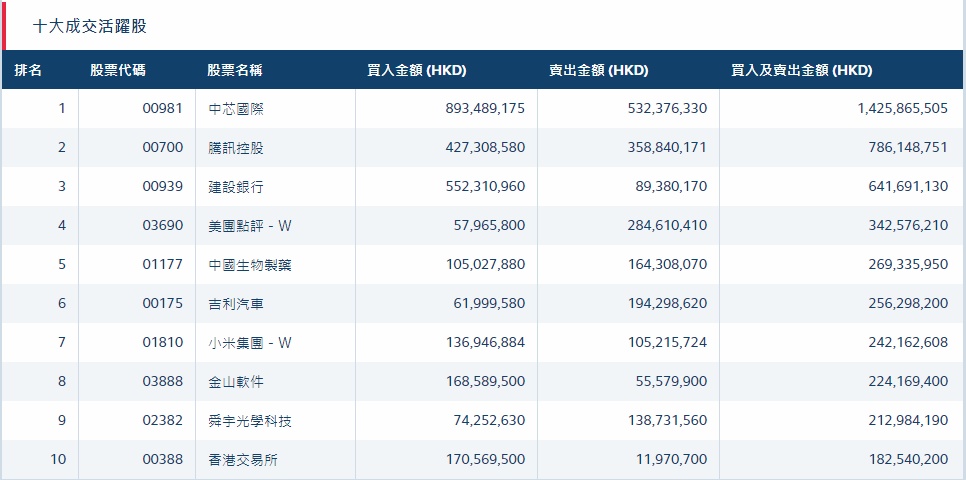Open stock name 騰訊控股
Image resolution: width=966 pixels, height=480 pixels.
coord(236,148)
